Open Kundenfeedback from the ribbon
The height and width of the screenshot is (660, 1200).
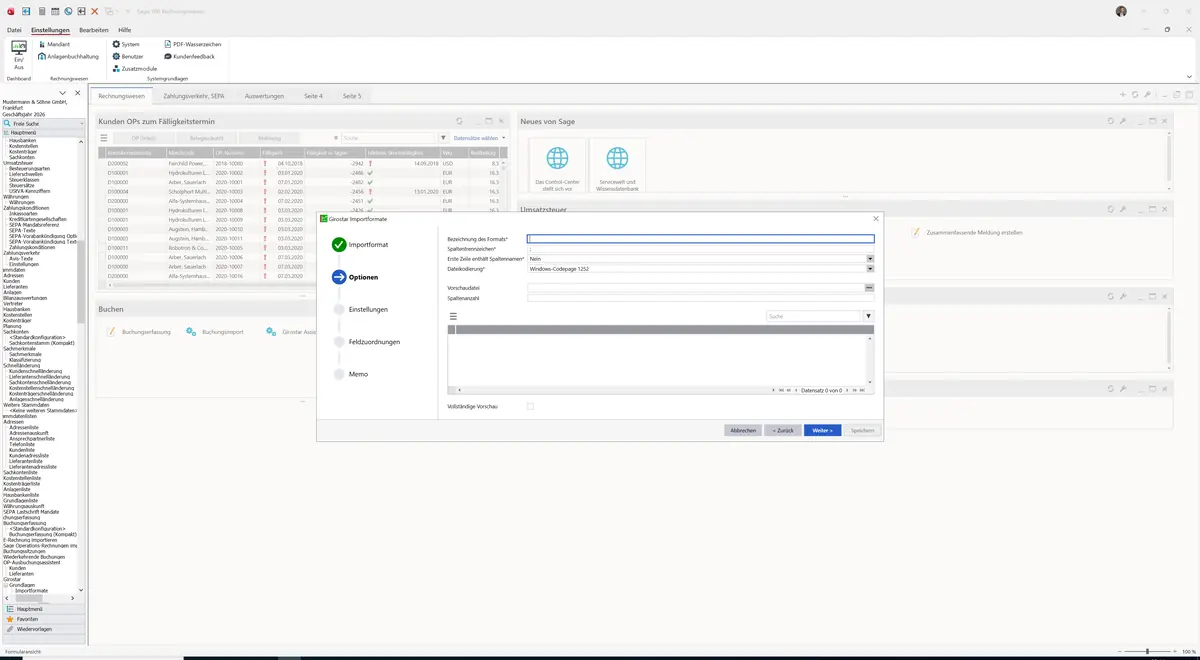click(x=189, y=56)
